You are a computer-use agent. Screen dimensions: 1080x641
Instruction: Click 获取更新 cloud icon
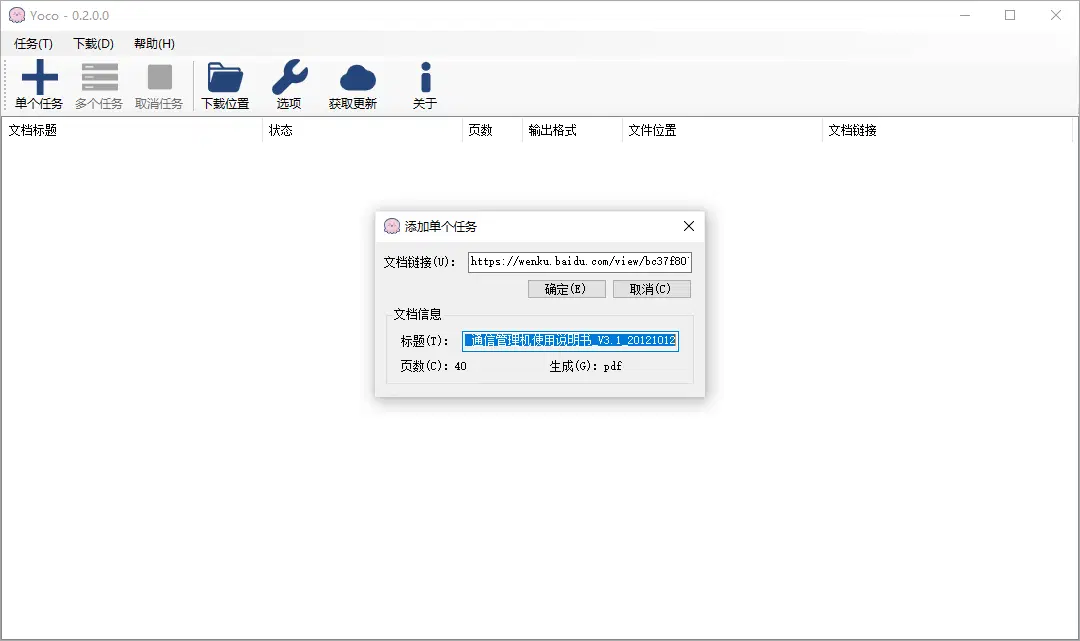click(357, 78)
